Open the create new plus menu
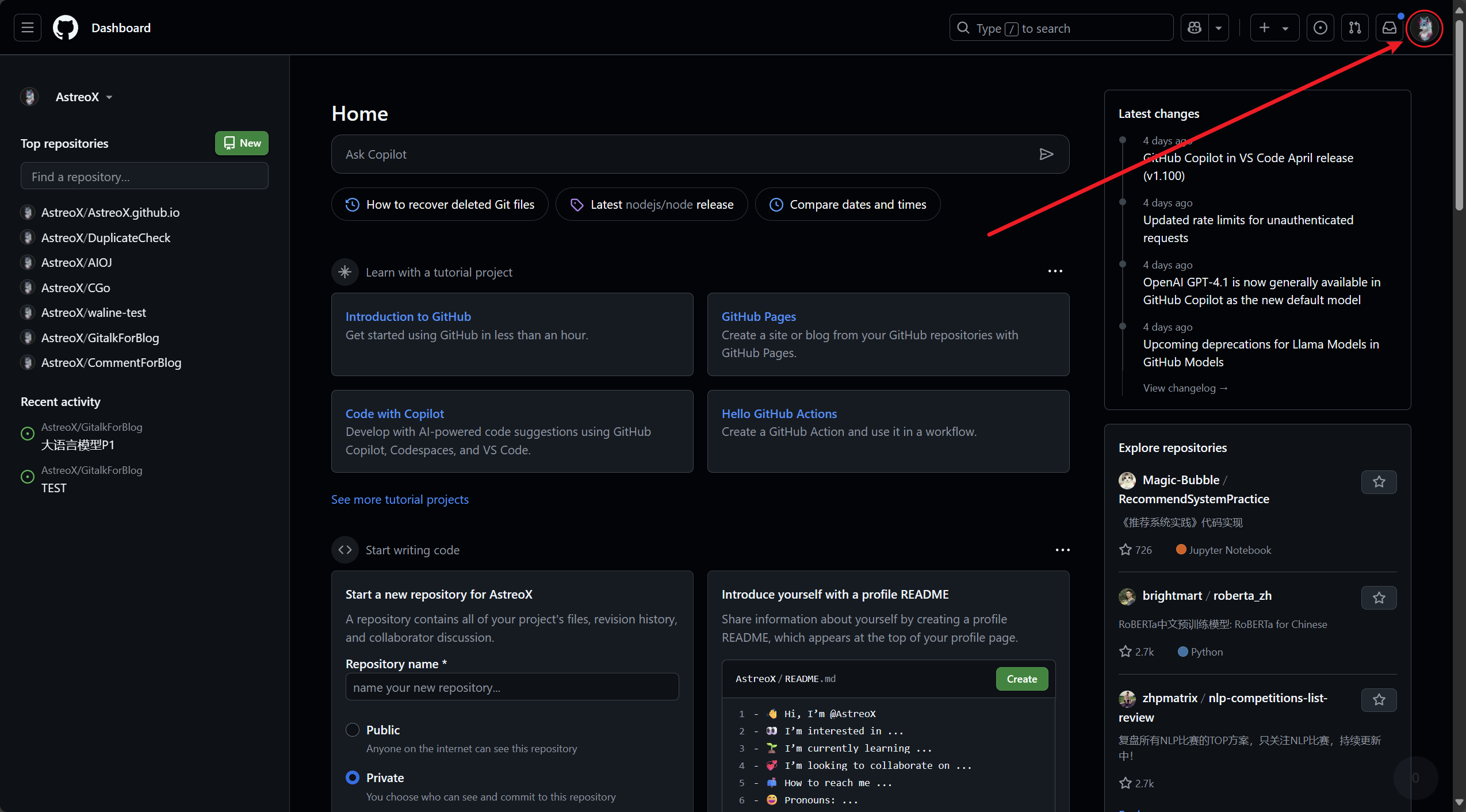This screenshot has height=812, width=1466. pos(1274,28)
